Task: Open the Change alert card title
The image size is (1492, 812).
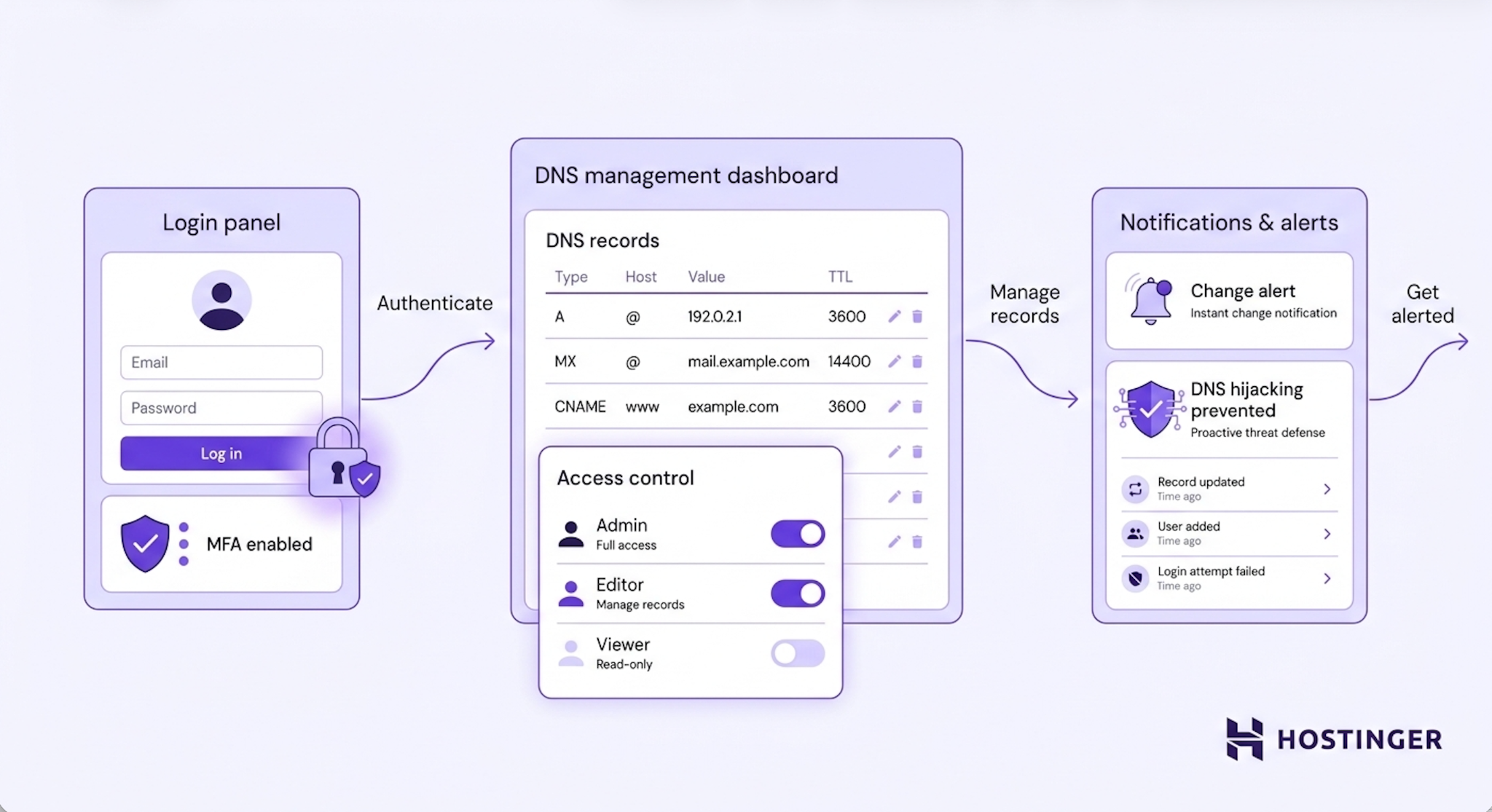Action: (1243, 291)
